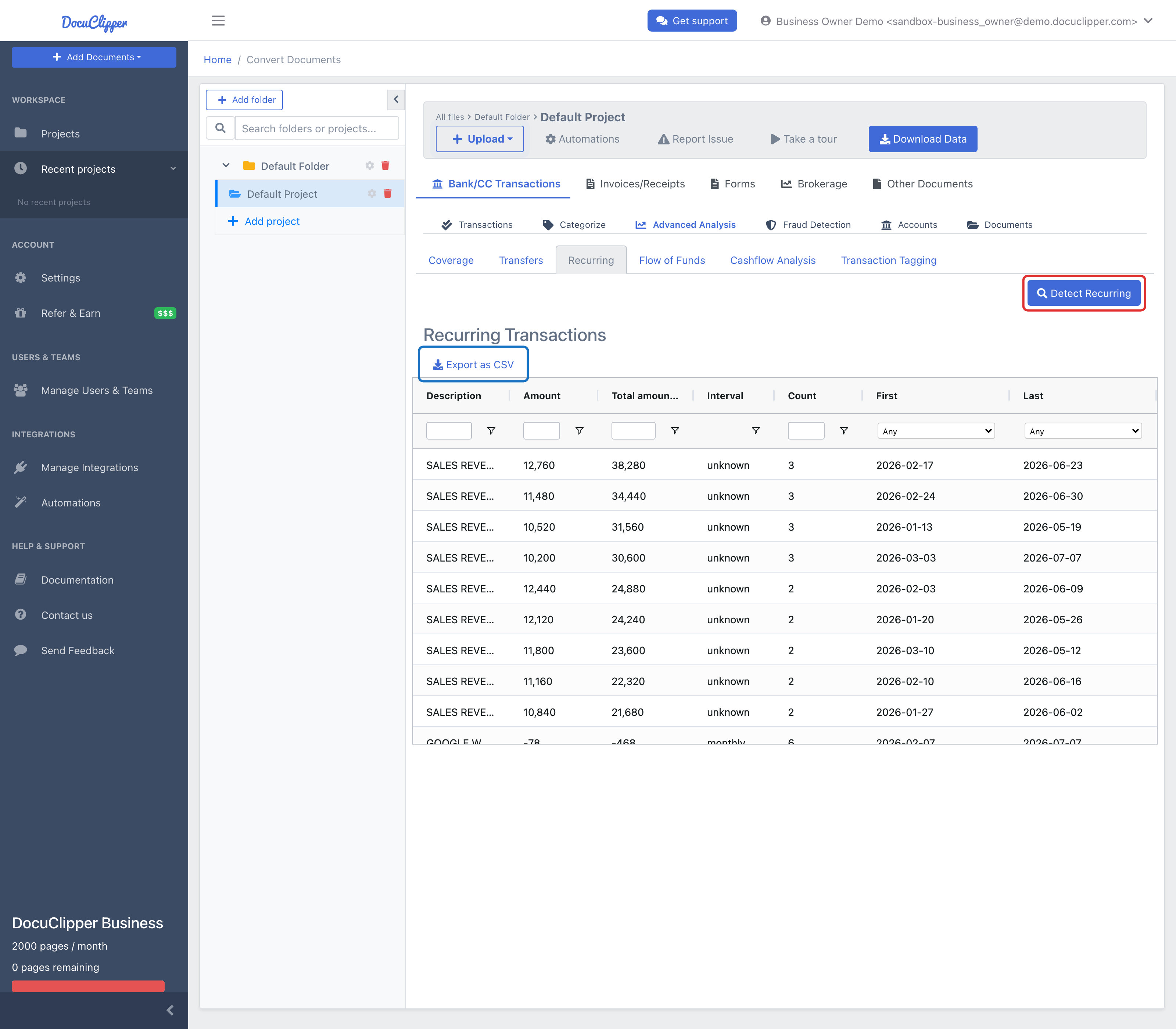The height and width of the screenshot is (1029, 1176).
Task: Select the Transfers analysis tab
Action: coord(521,260)
